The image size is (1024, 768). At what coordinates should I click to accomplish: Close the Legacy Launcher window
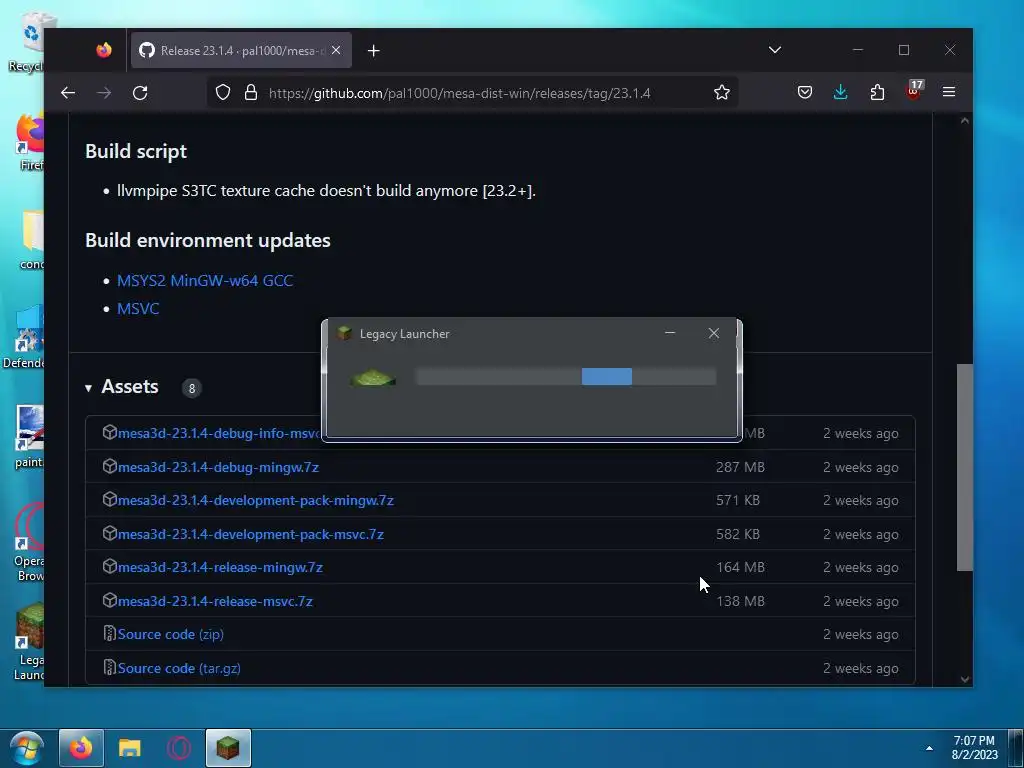(x=714, y=333)
